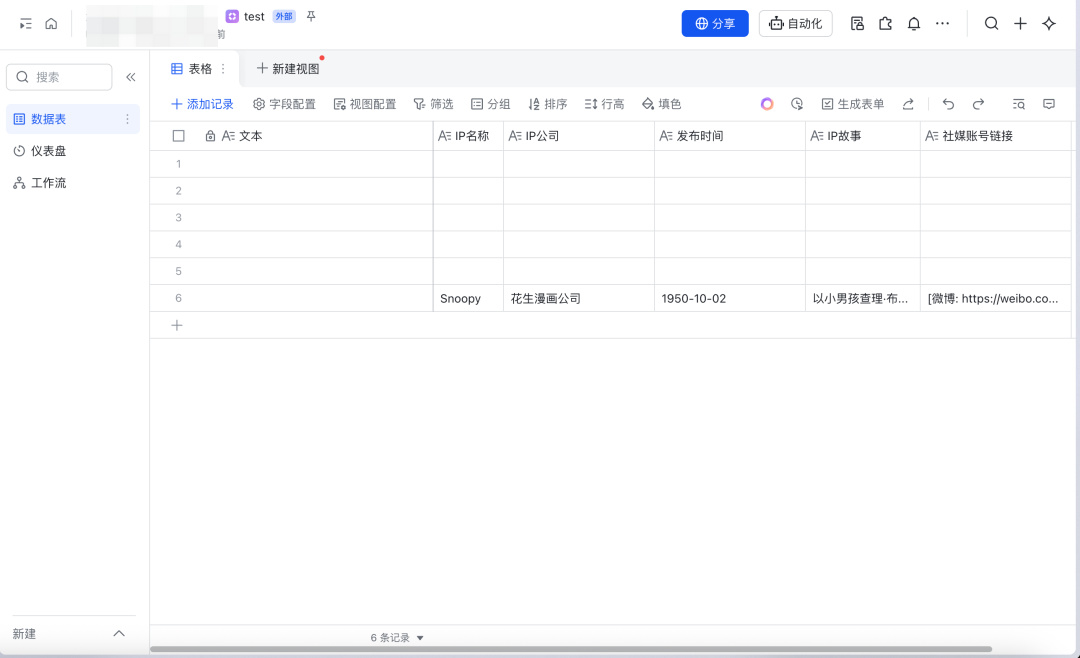Open the 分组 group tool

490,104
